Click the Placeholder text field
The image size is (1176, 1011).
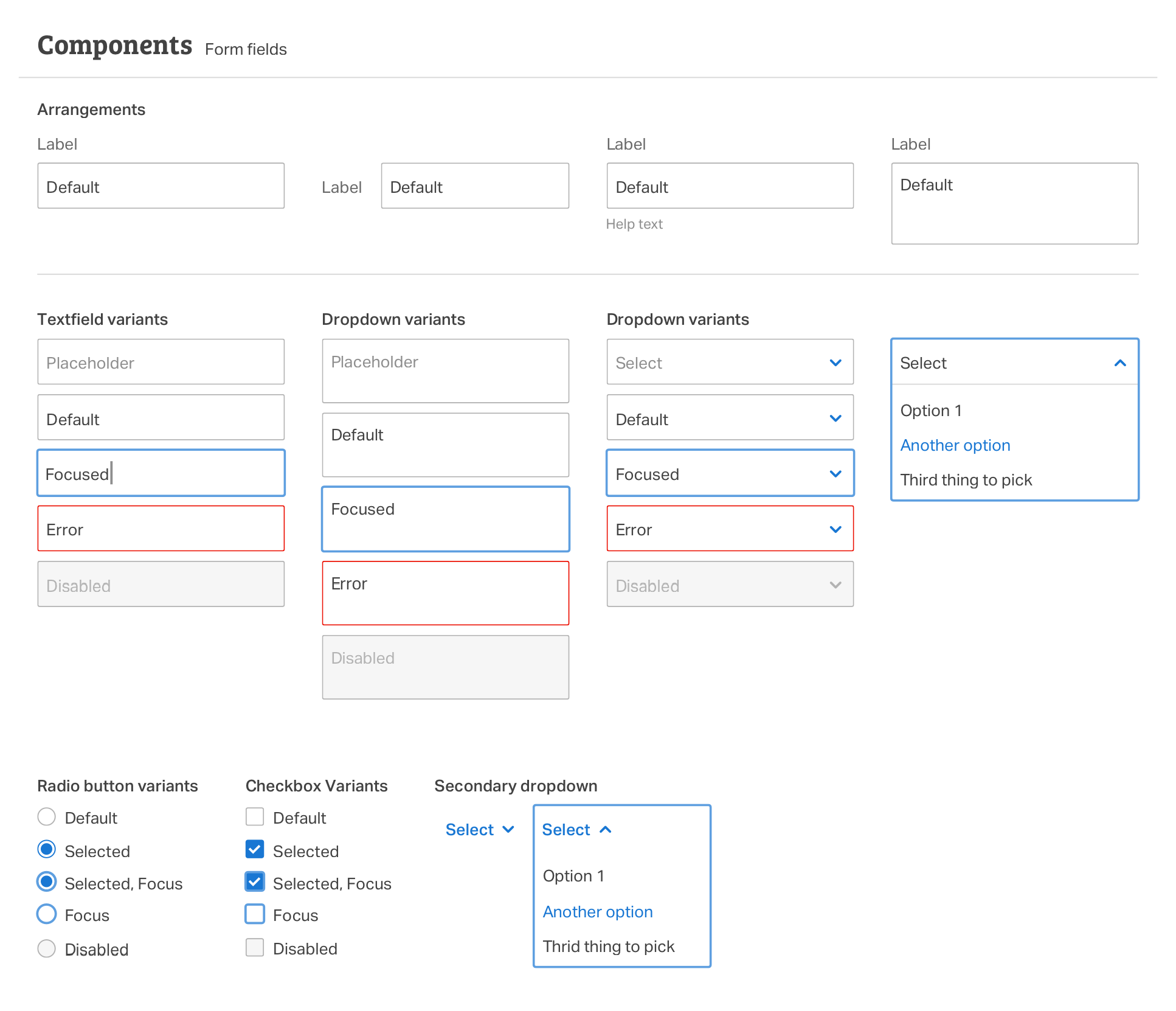tap(161, 363)
